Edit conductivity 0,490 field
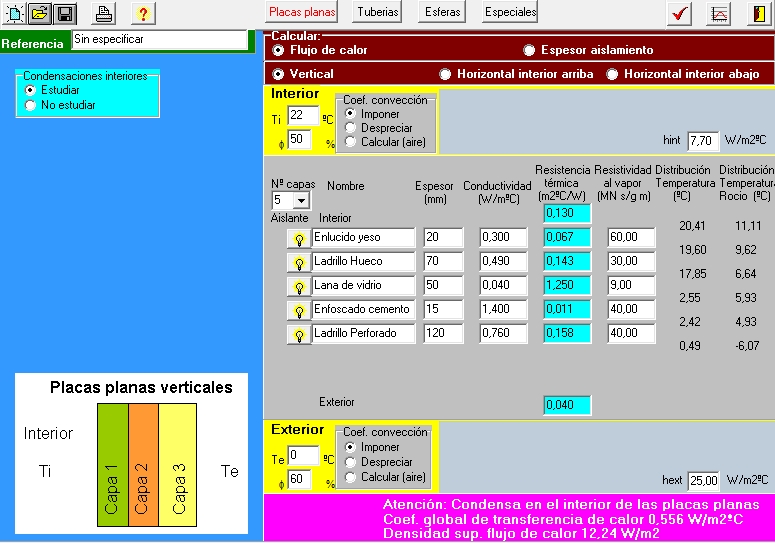Viewport: 775px width, 543px height. point(503,261)
